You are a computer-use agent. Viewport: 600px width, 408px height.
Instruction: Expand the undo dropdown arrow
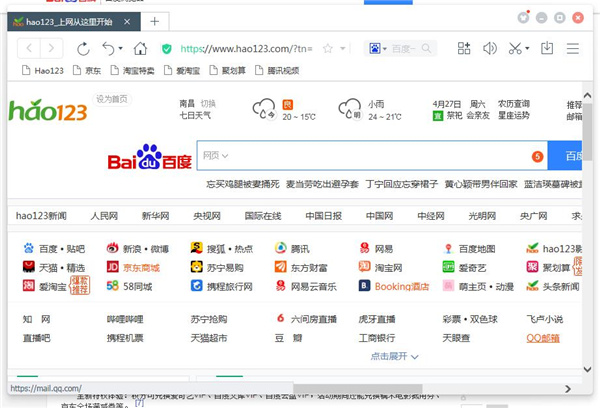(121, 49)
